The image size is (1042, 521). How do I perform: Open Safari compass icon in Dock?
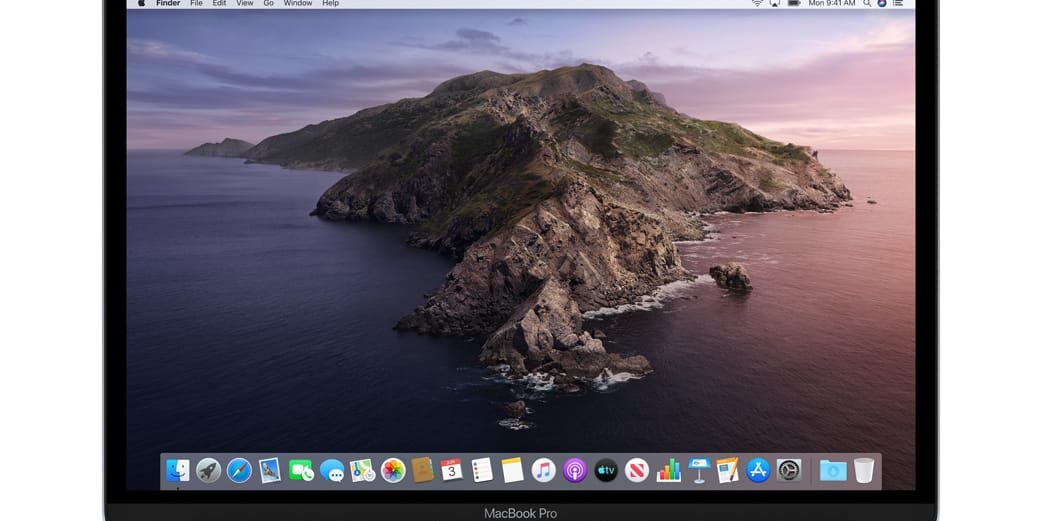[239, 470]
